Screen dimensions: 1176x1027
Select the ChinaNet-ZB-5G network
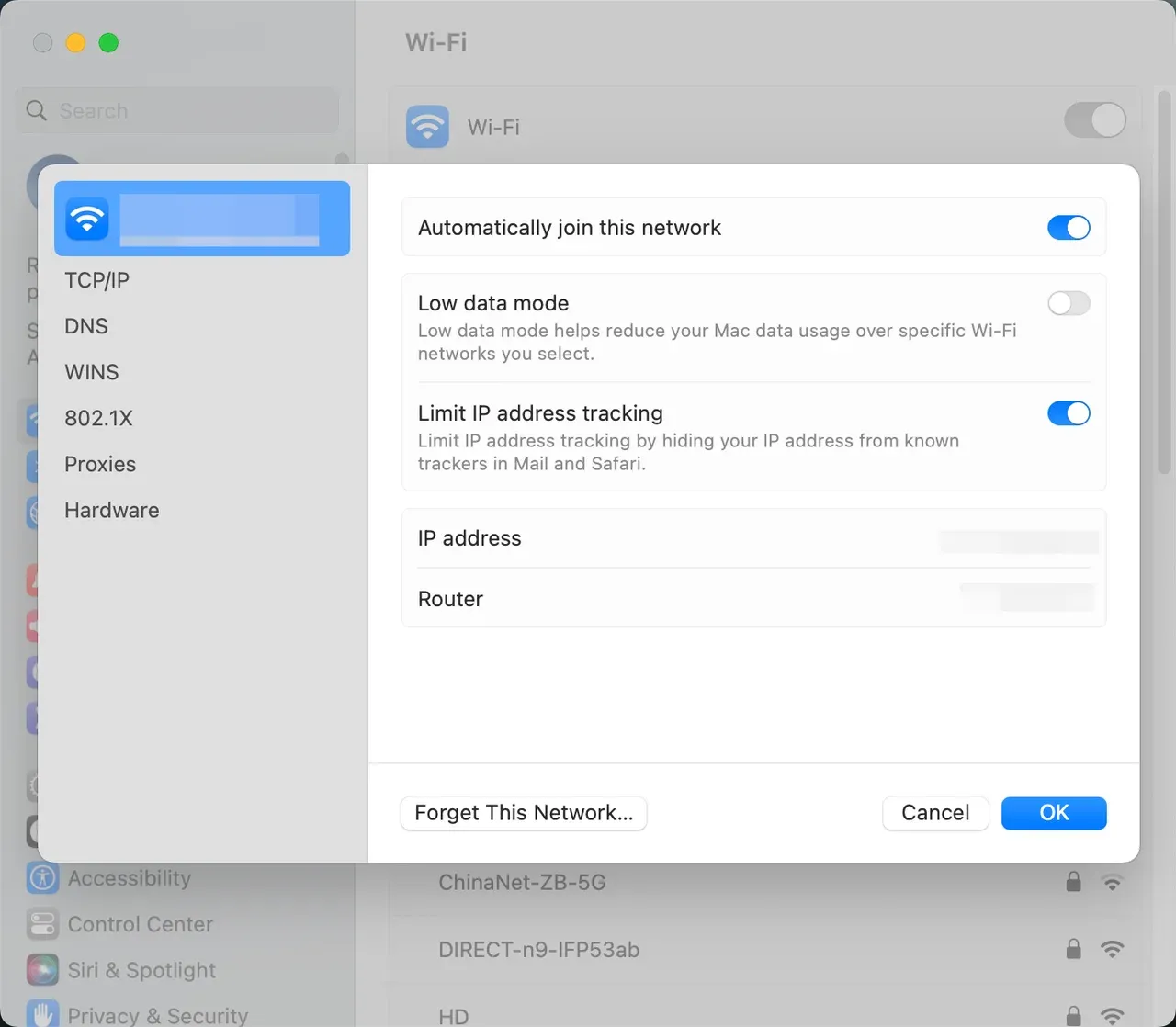coord(522,883)
